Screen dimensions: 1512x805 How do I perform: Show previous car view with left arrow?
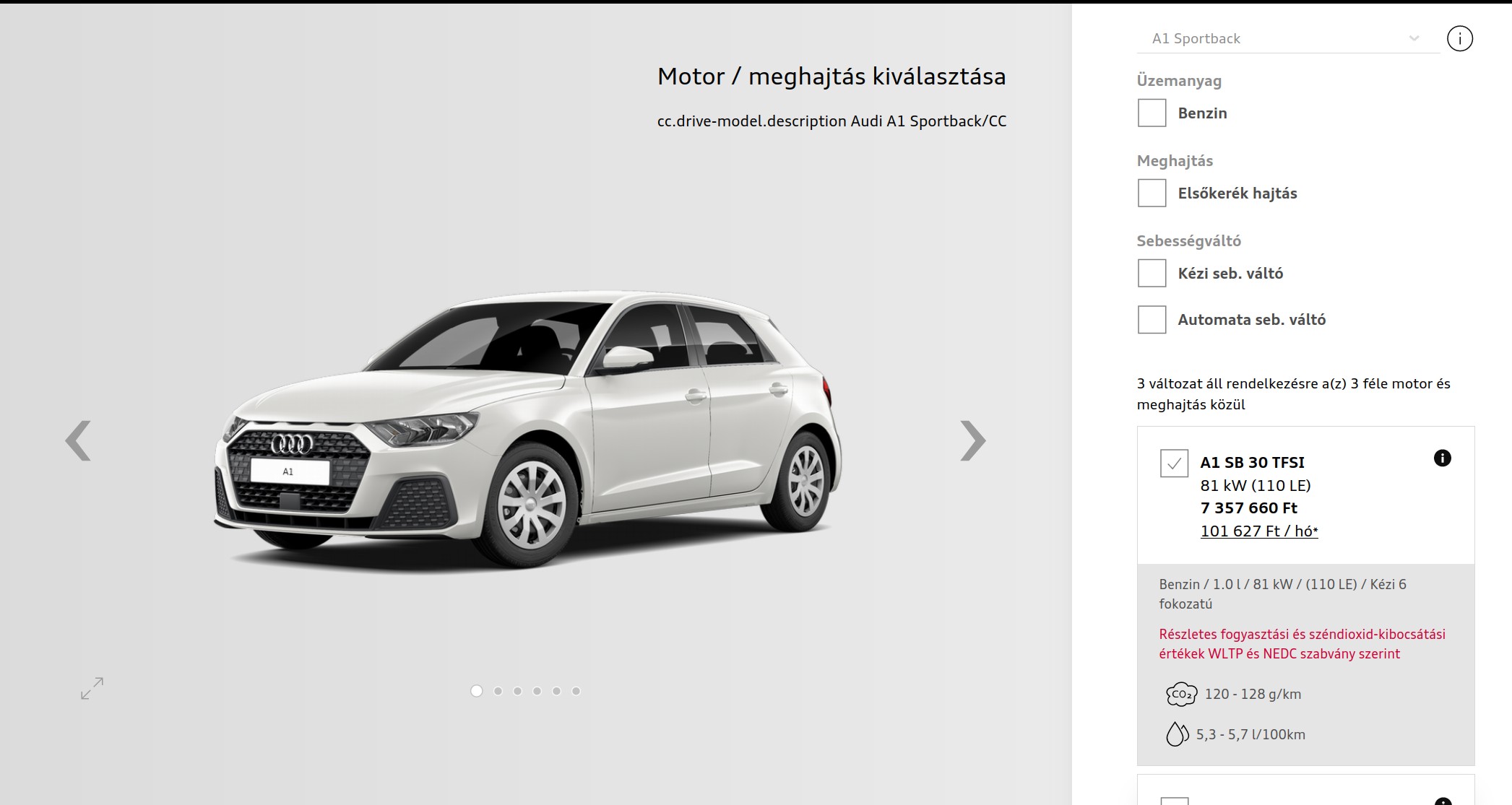pyautogui.click(x=78, y=440)
